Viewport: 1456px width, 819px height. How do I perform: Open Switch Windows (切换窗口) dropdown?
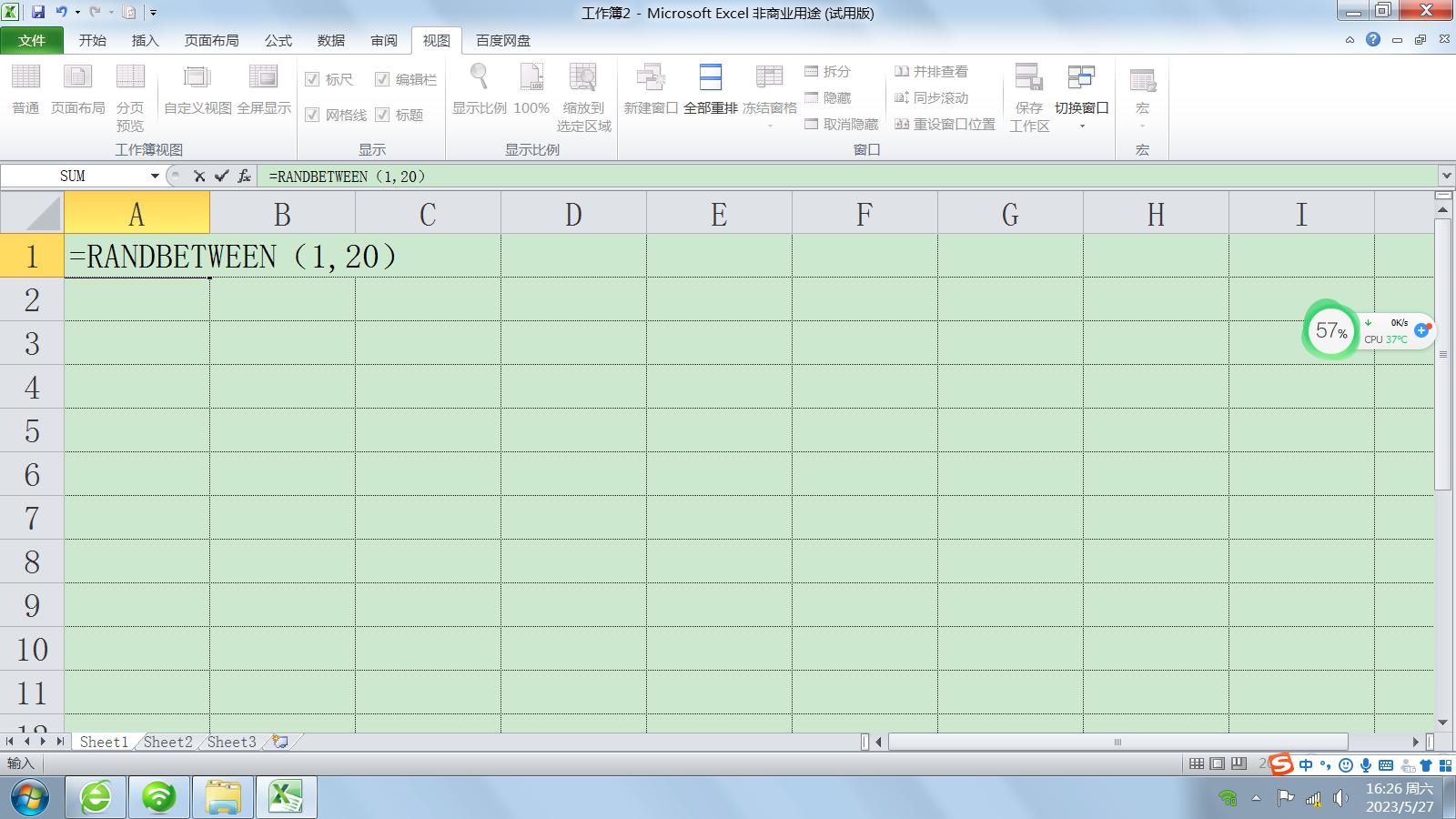(1081, 91)
